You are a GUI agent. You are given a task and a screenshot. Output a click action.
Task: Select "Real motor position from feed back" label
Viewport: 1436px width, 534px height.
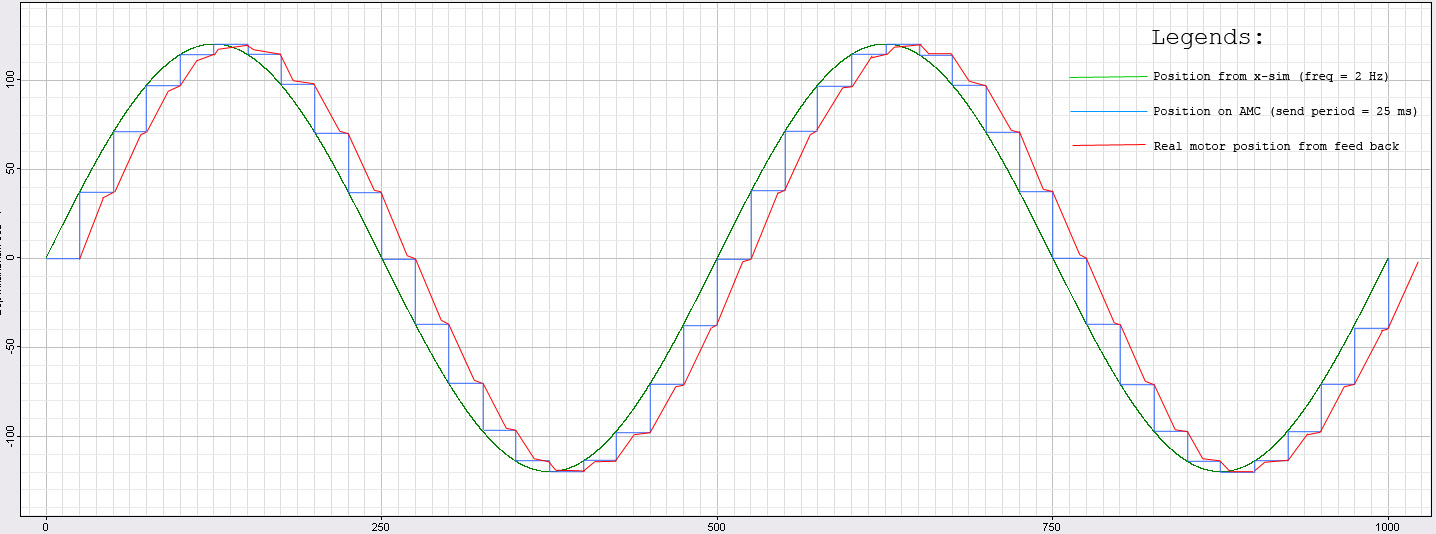coord(1276,146)
